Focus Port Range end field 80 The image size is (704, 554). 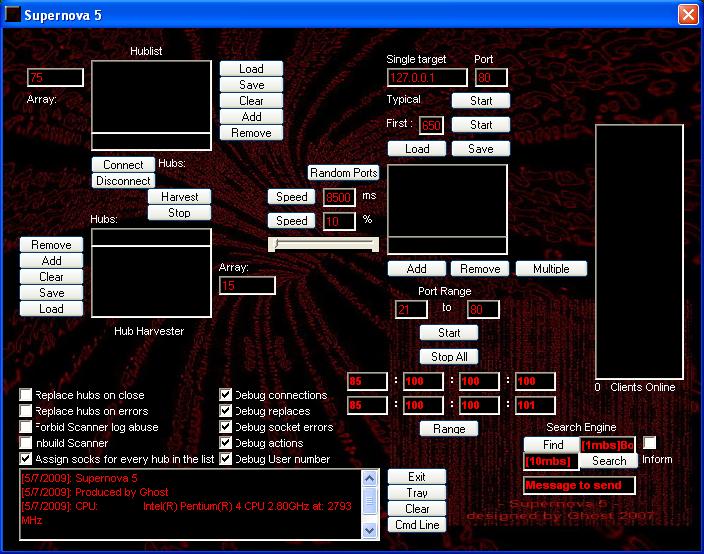[483, 309]
